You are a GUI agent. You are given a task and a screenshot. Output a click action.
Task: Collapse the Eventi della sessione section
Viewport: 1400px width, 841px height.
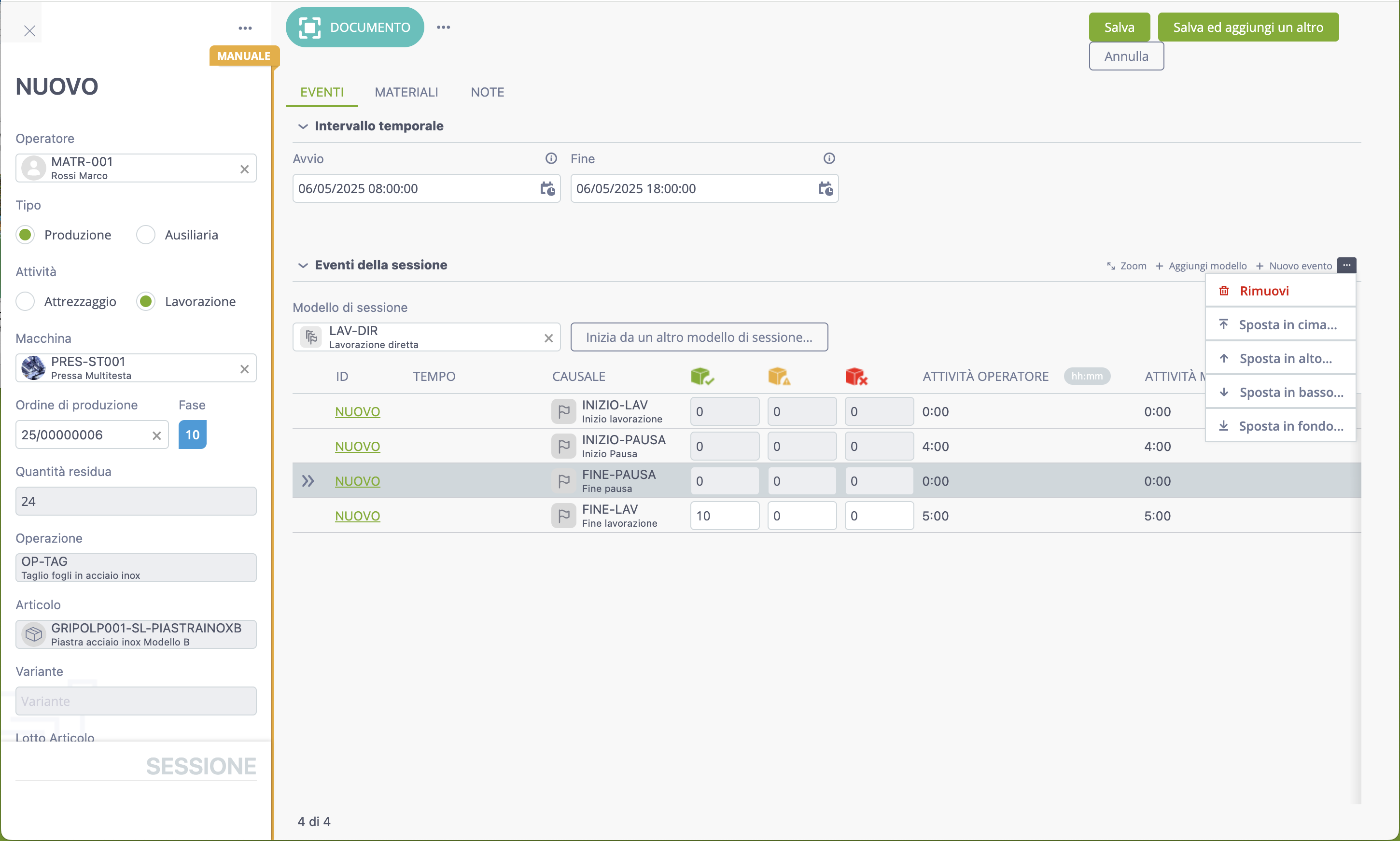[x=303, y=265]
